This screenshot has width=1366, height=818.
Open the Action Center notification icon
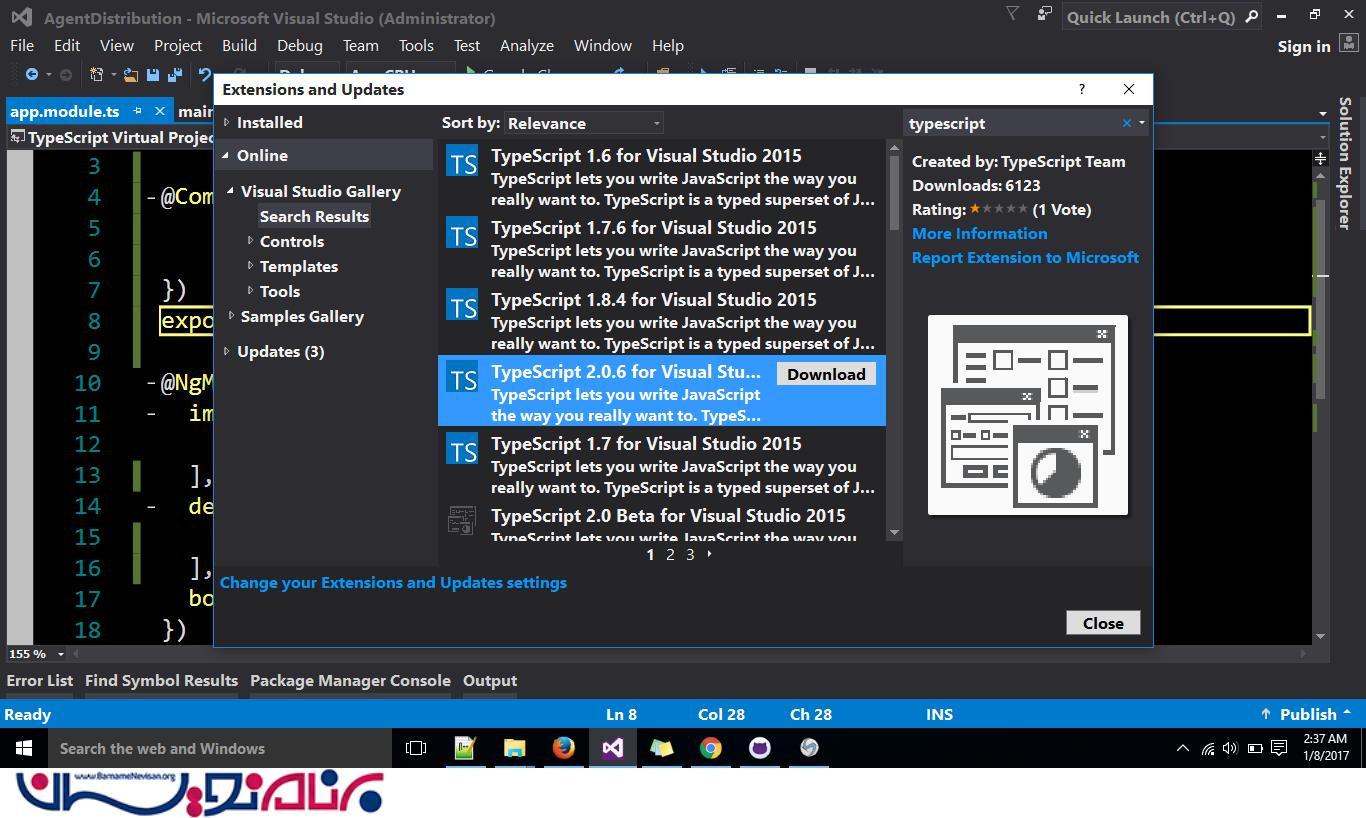(x=1280, y=748)
